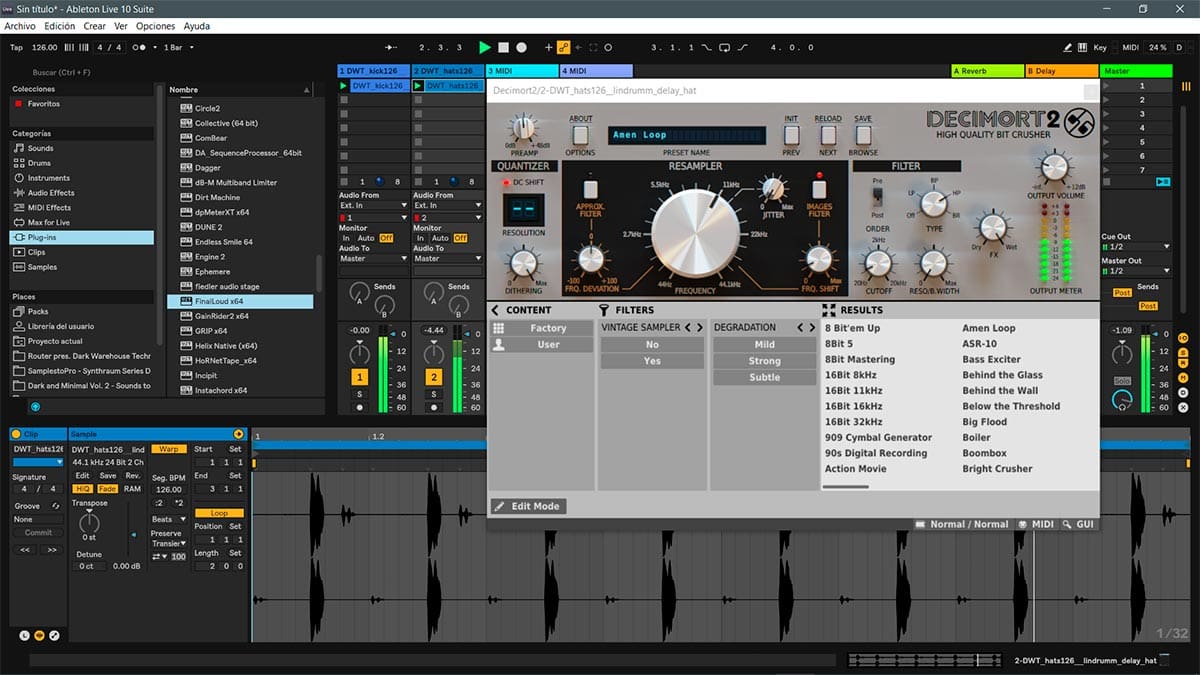
Task: Open the Crear menu
Action: coord(95,26)
